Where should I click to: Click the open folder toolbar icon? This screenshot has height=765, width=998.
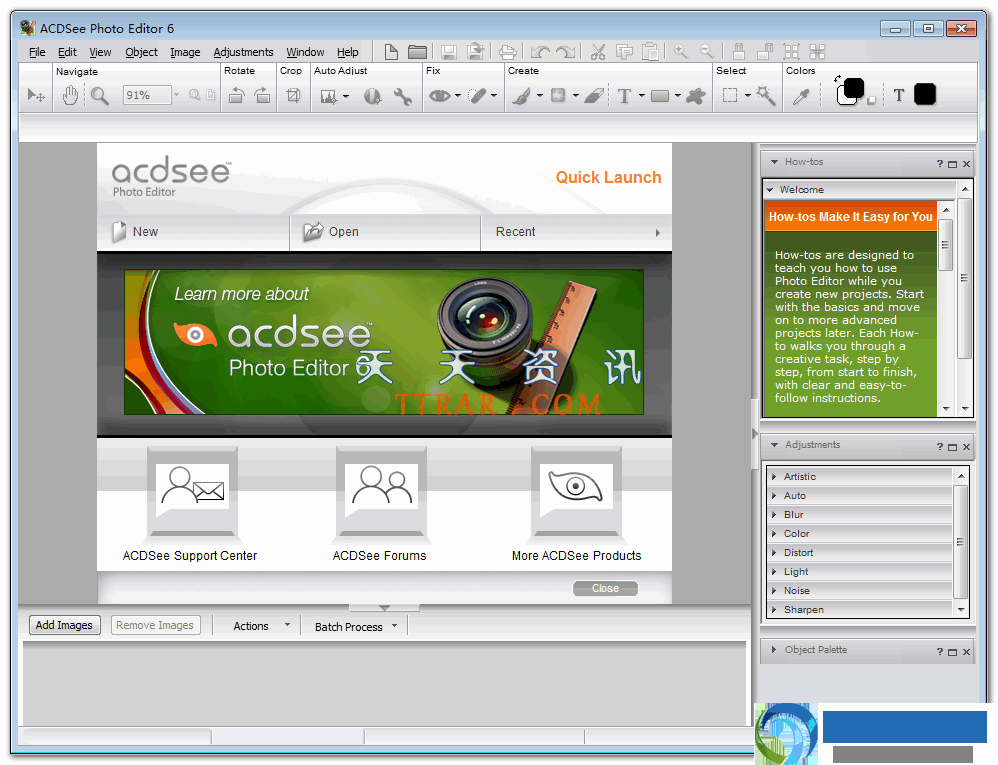(417, 52)
